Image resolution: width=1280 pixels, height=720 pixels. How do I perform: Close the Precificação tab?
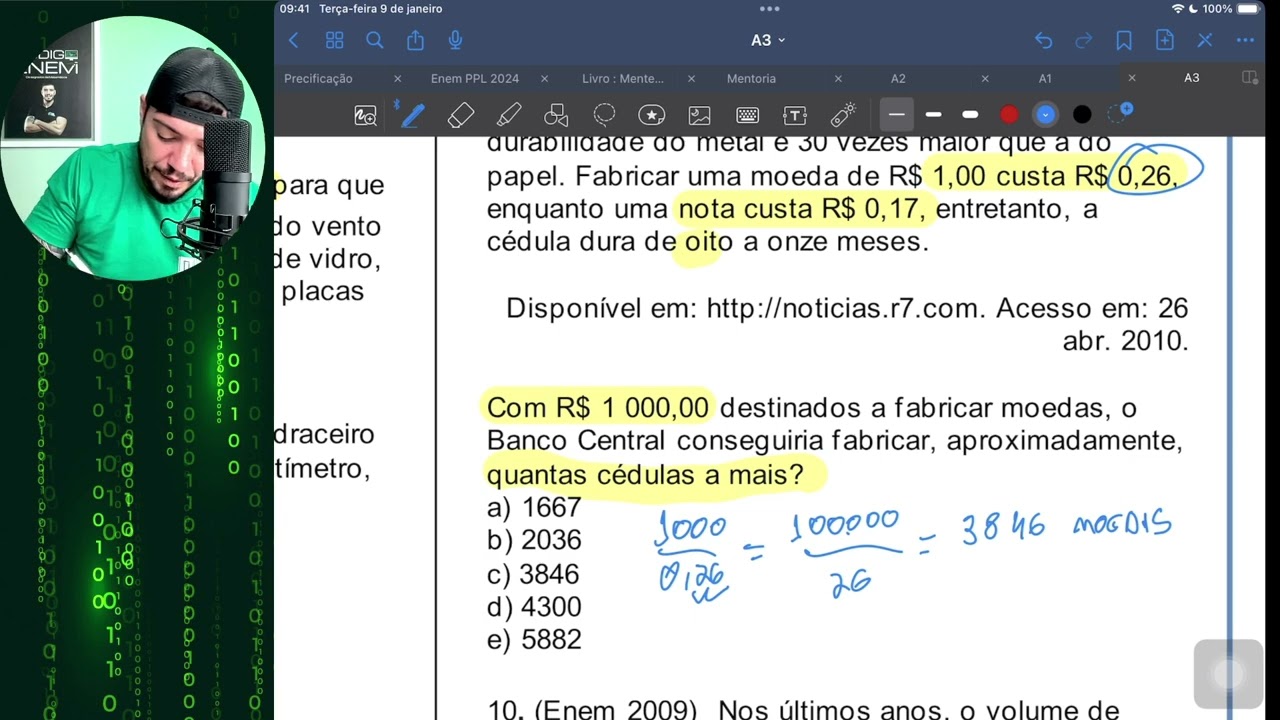pos(397,78)
